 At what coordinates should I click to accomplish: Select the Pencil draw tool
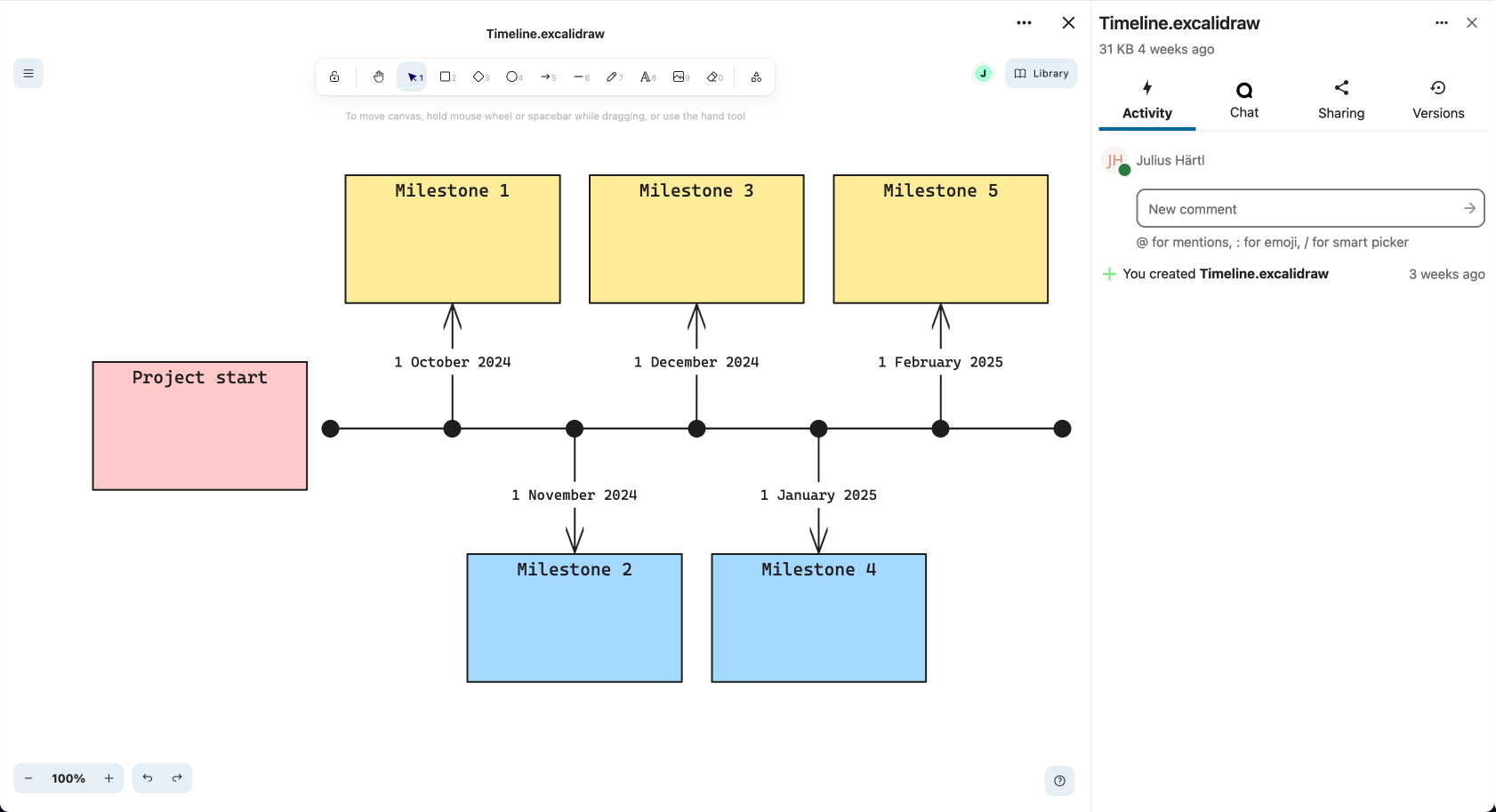click(614, 76)
